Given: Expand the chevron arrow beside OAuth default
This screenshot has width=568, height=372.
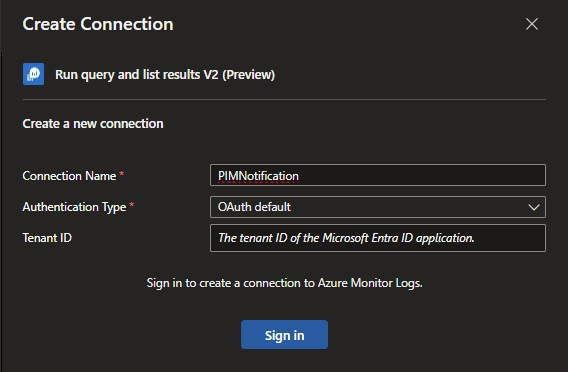Looking at the screenshot, I should point(534,208).
